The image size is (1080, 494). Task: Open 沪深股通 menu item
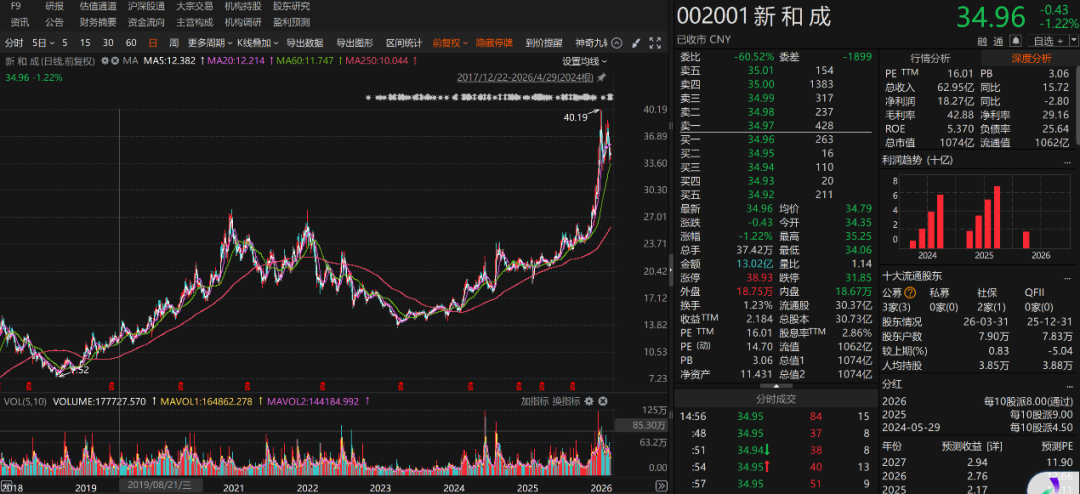146,6
